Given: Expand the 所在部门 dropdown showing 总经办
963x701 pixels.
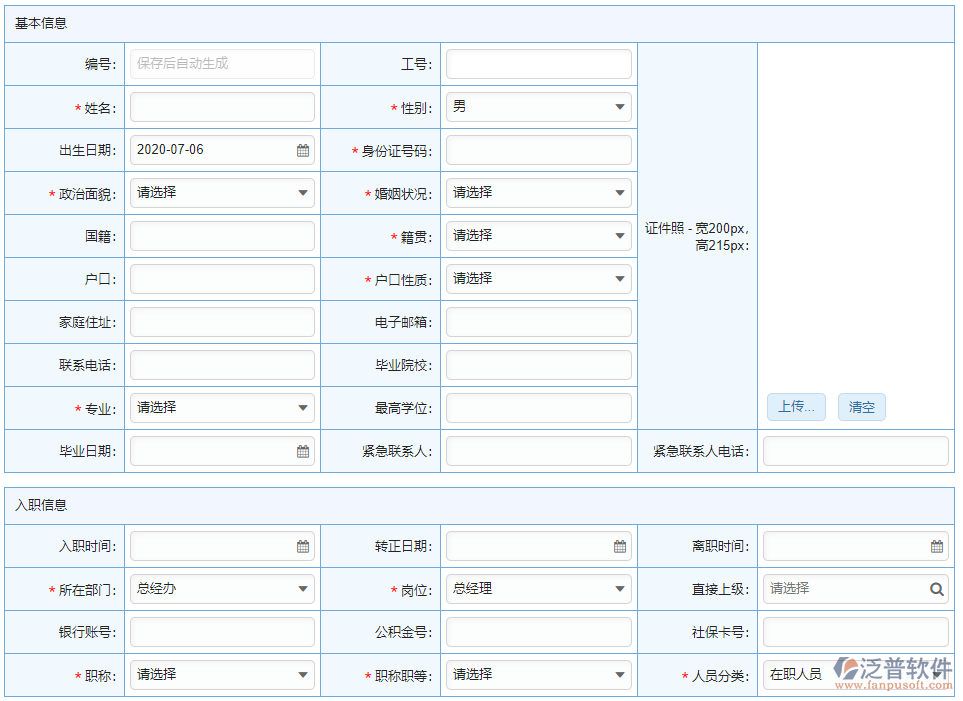Looking at the screenshot, I should click(222, 589).
